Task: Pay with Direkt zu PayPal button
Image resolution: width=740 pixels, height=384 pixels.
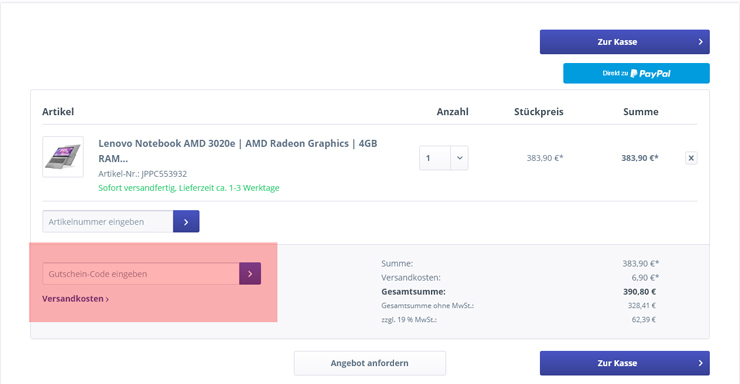Action: pyautogui.click(x=636, y=73)
